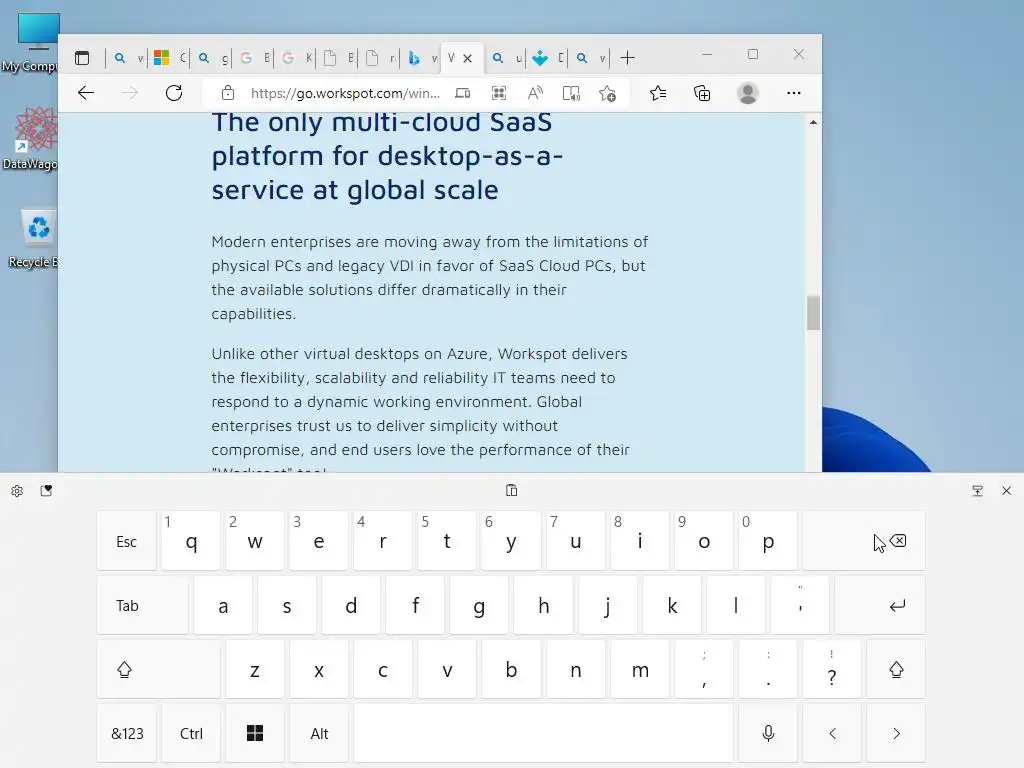Click heading "The only multi-cloud SaaS"
This screenshot has height=768, width=1024.
pos(382,123)
